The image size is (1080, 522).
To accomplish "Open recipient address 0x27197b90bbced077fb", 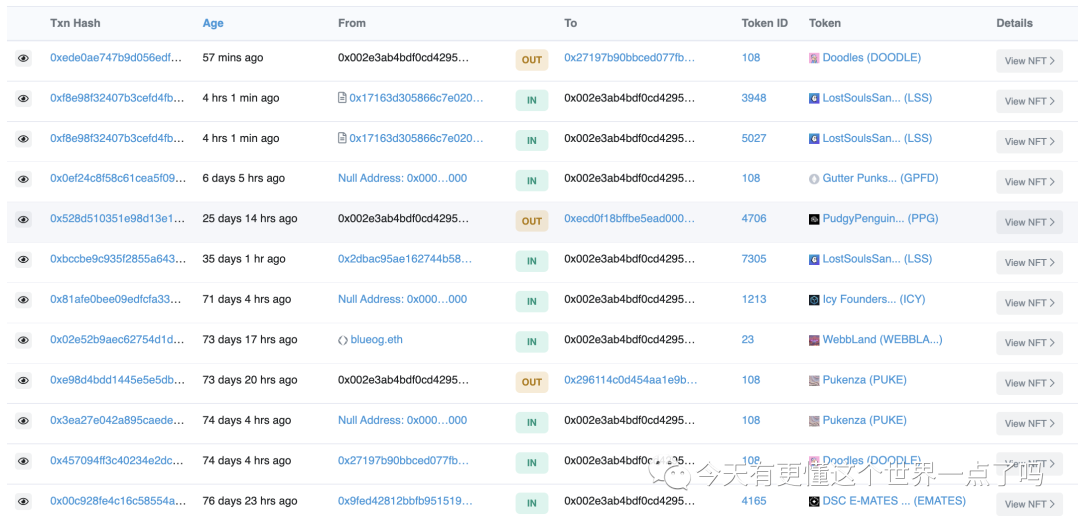I will click(630, 58).
